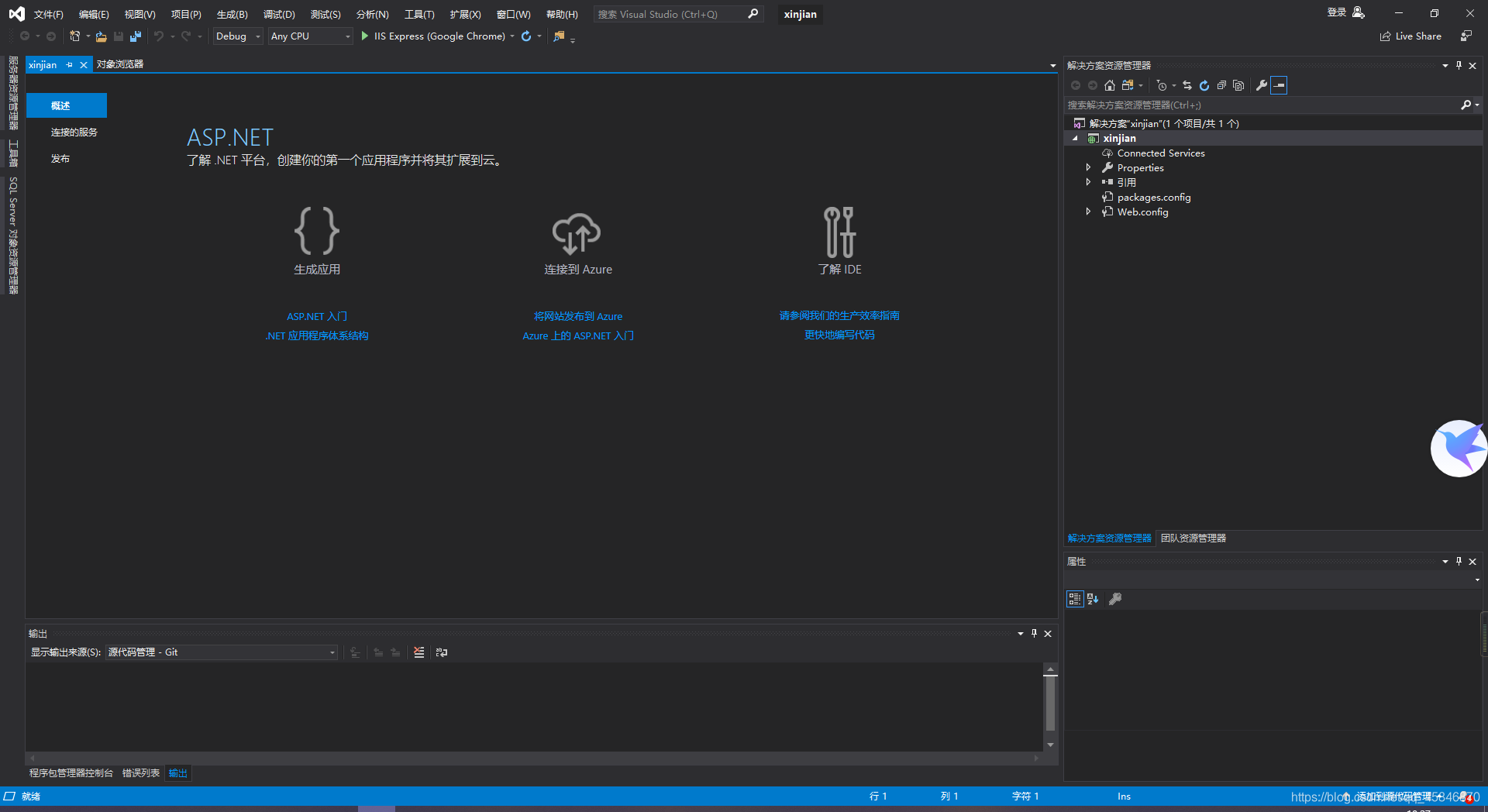Viewport: 1488px width, 812px height.
Task: Close the xinjian document tab
Action: [84, 65]
